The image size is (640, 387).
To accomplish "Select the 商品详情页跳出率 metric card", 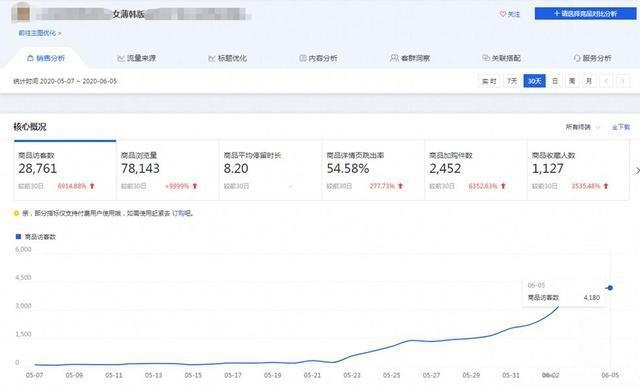I will (x=373, y=170).
